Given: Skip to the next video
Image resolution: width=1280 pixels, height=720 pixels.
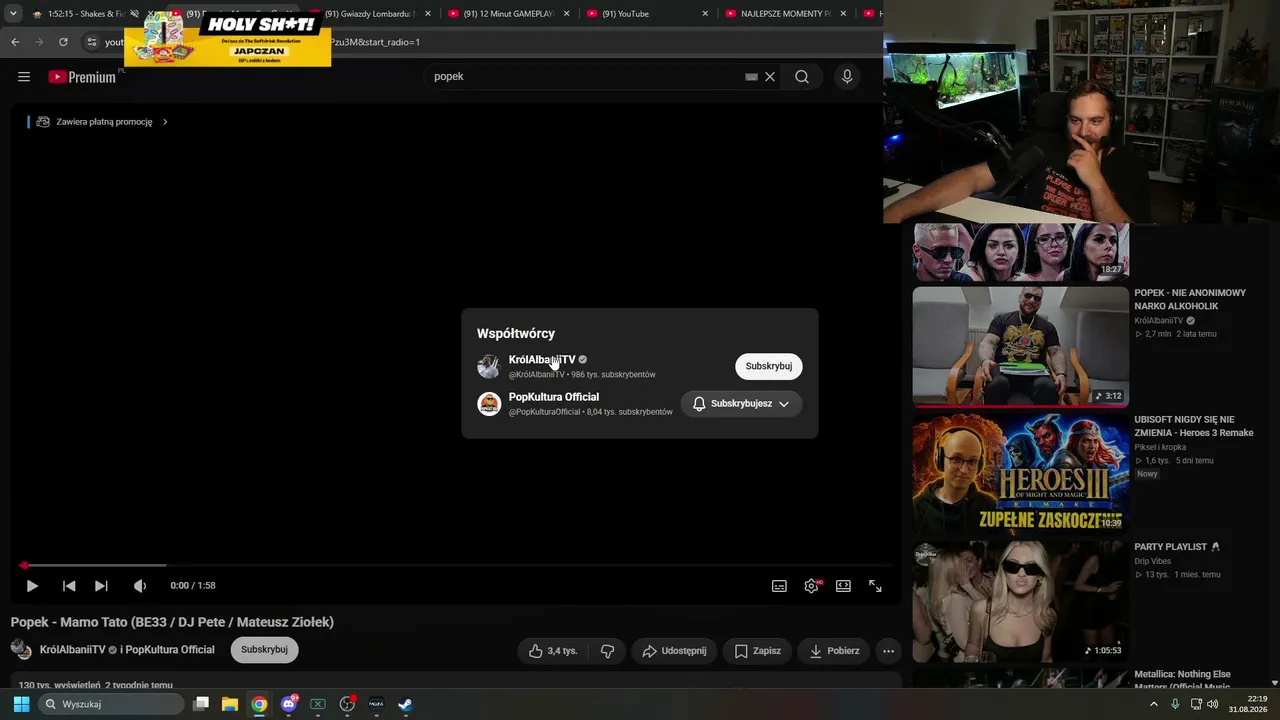Looking at the screenshot, I should (101, 586).
